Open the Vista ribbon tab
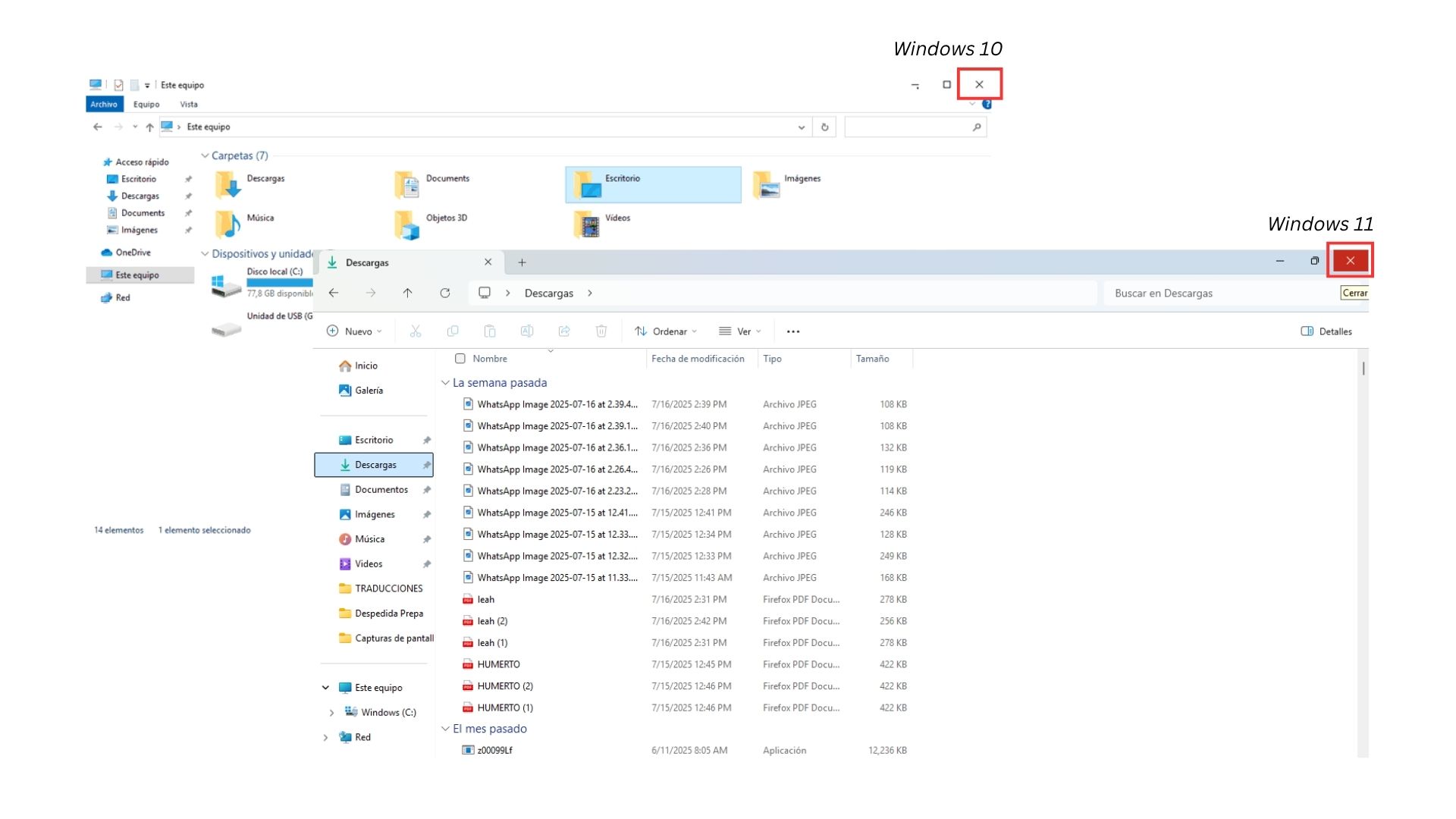 tap(189, 105)
